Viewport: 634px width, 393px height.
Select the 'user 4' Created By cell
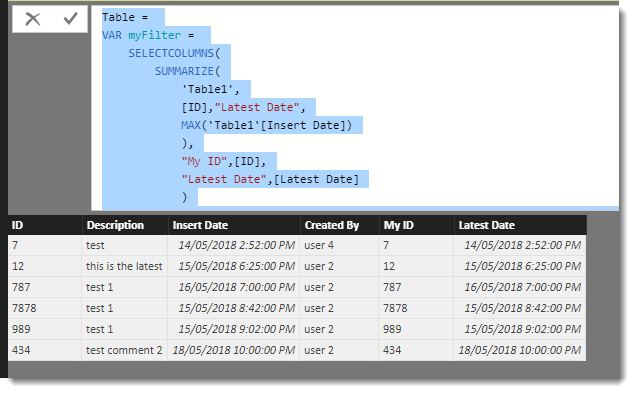(x=339, y=245)
